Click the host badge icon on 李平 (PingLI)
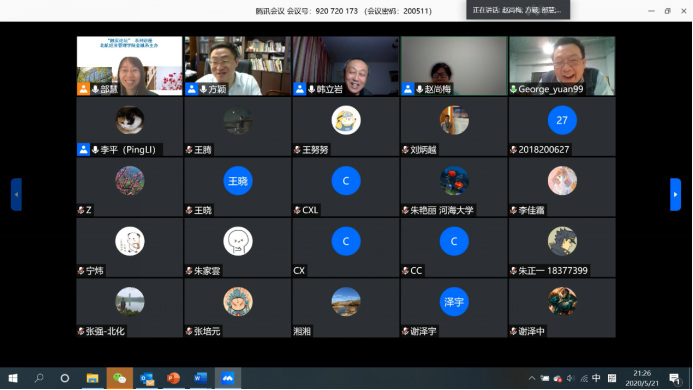This screenshot has height=390, width=693. point(84,149)
